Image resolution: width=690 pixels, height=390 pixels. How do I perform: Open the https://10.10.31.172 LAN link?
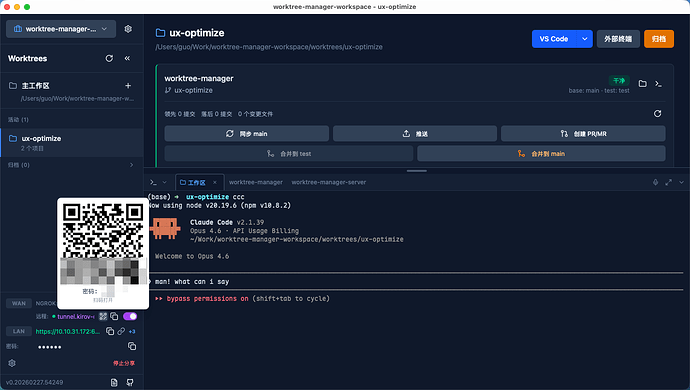pyautogui.click(x=68, y=331)
